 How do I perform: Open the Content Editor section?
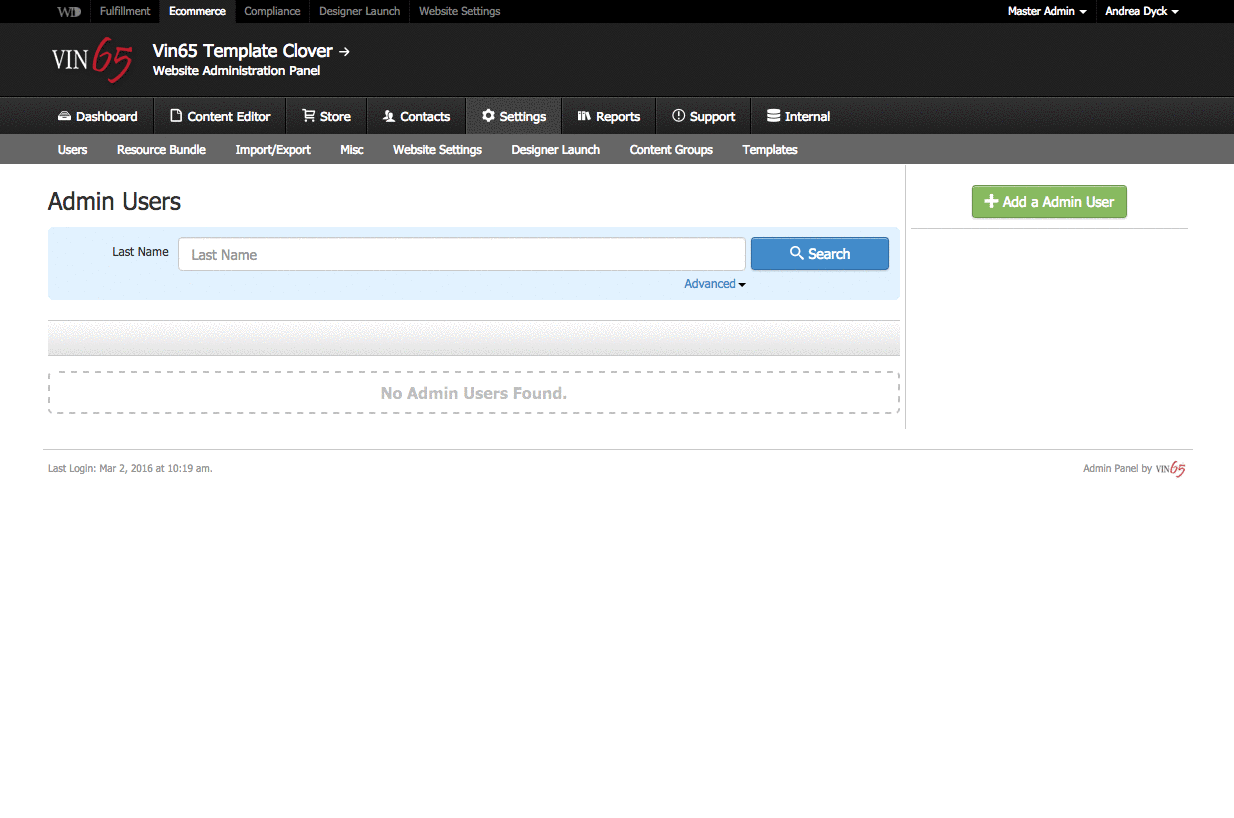pyautogui.click(x=219, y=116)
